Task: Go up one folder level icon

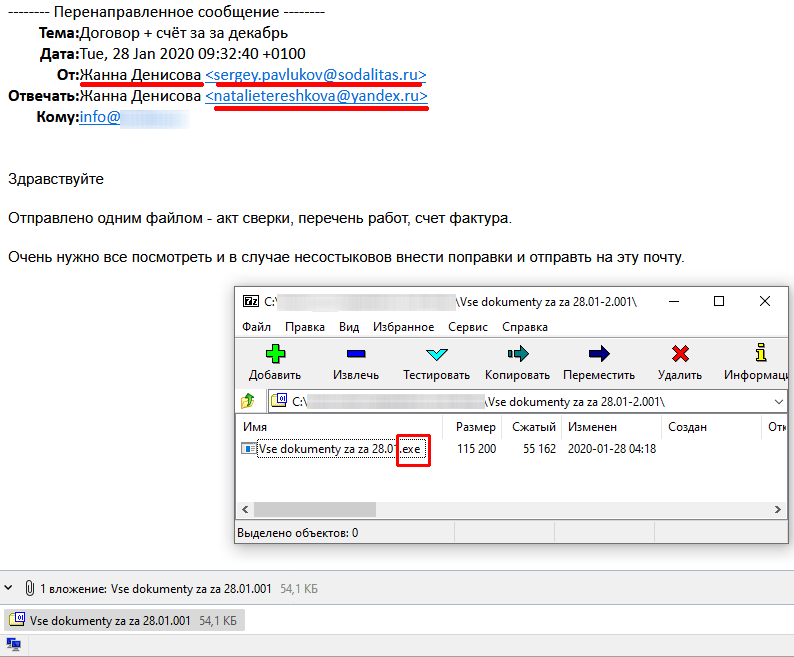Action: pos(248,401)
